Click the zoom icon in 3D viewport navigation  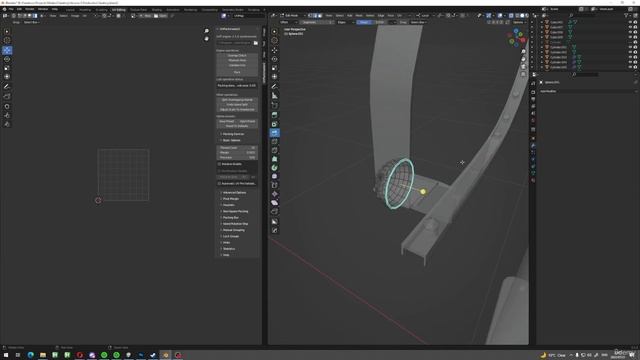coord(523,52)
